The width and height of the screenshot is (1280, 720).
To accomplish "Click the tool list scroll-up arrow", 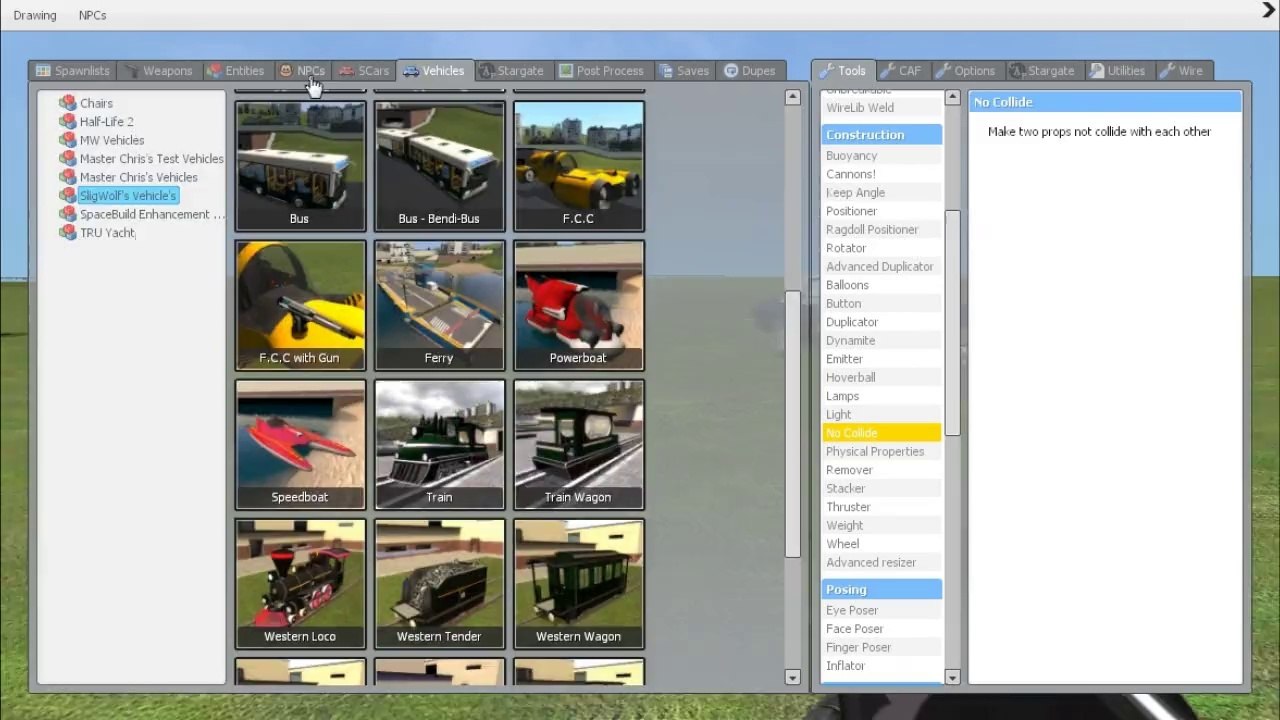I will (x=952, y=98).
